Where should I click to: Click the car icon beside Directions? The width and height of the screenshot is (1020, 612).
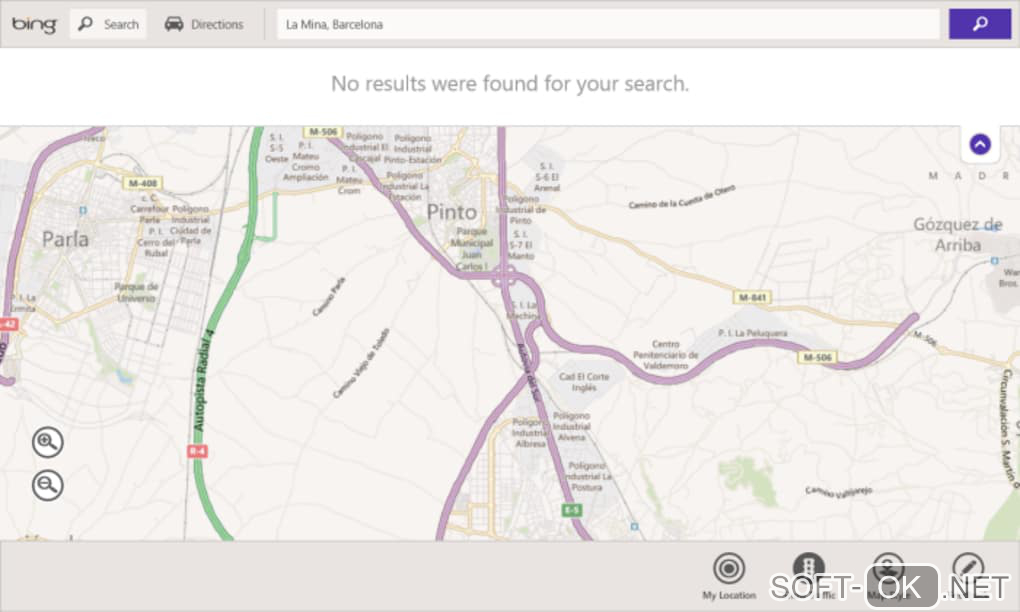pyautogui.click(x=174, y=25)
